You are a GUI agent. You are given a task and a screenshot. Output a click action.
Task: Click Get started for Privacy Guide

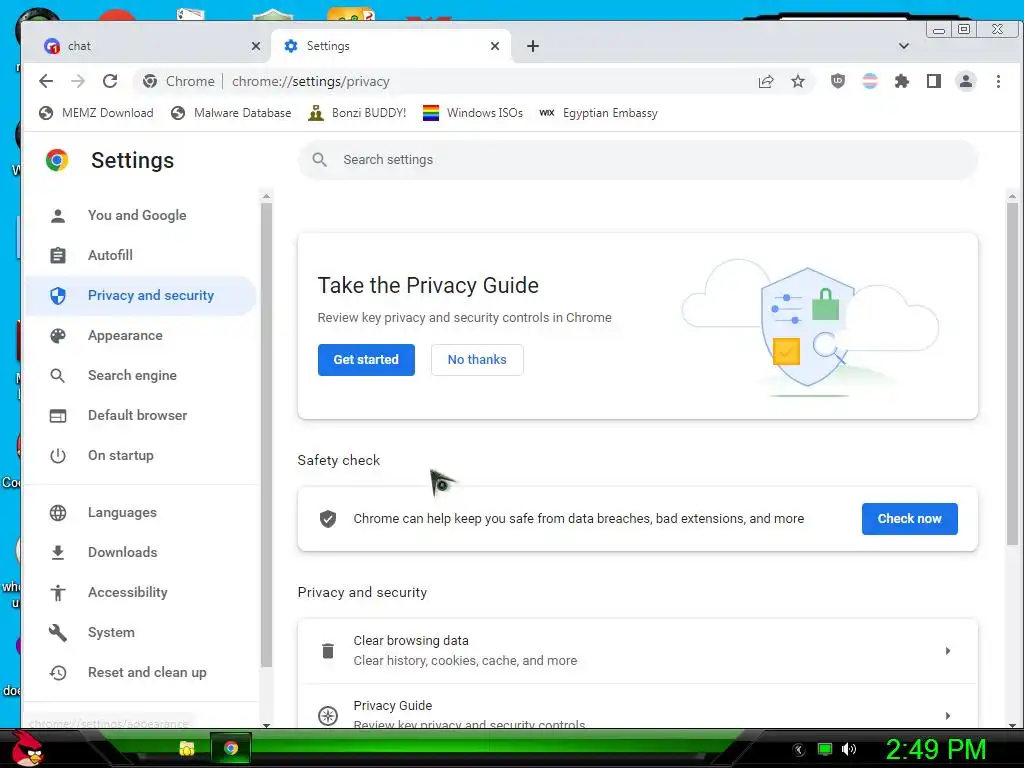(x=366, y=360)
